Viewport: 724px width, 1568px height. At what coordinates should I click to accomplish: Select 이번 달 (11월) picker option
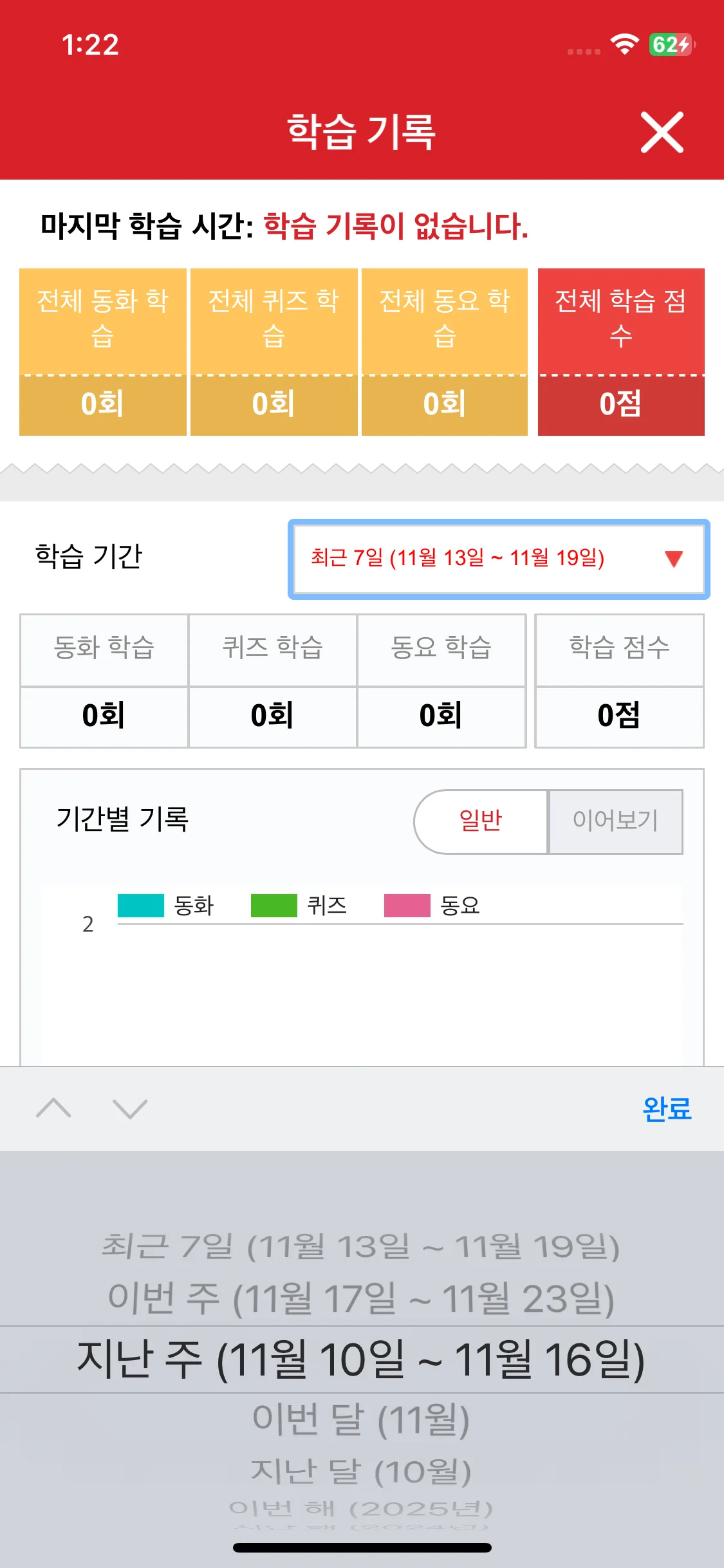[361, 1419]
